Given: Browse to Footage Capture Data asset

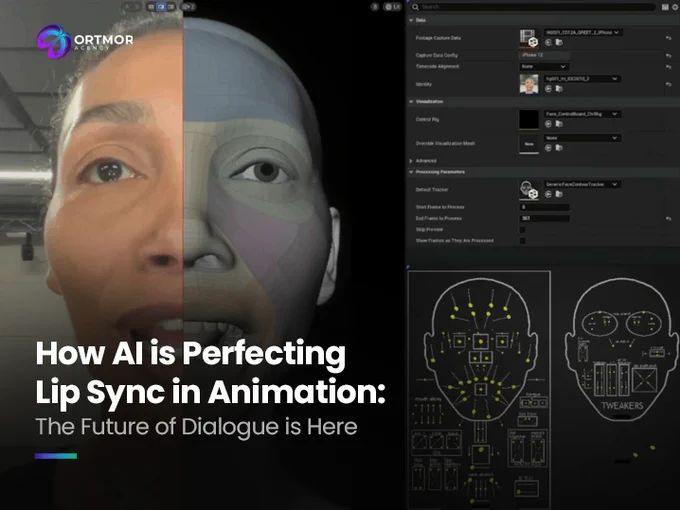Looking at the screenshot, I should click(x=559, y=42).
